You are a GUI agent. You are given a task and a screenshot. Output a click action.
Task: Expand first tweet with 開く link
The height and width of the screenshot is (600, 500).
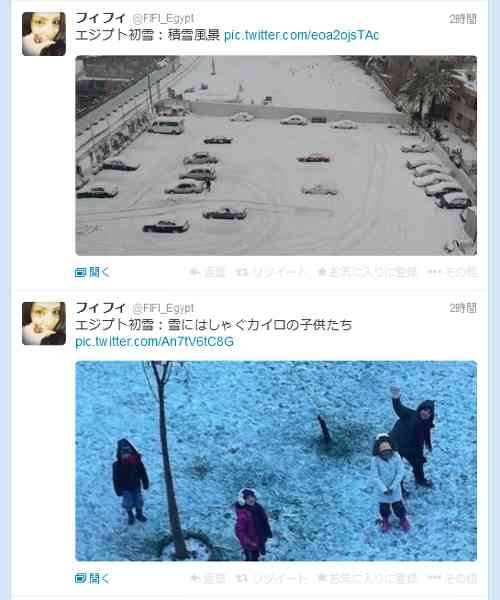[92, 272]
